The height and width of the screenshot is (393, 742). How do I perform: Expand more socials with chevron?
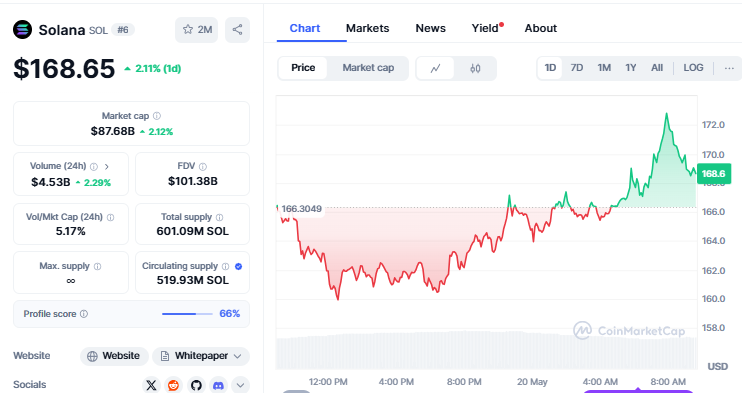pyautogui.click(x=240, y=385)
